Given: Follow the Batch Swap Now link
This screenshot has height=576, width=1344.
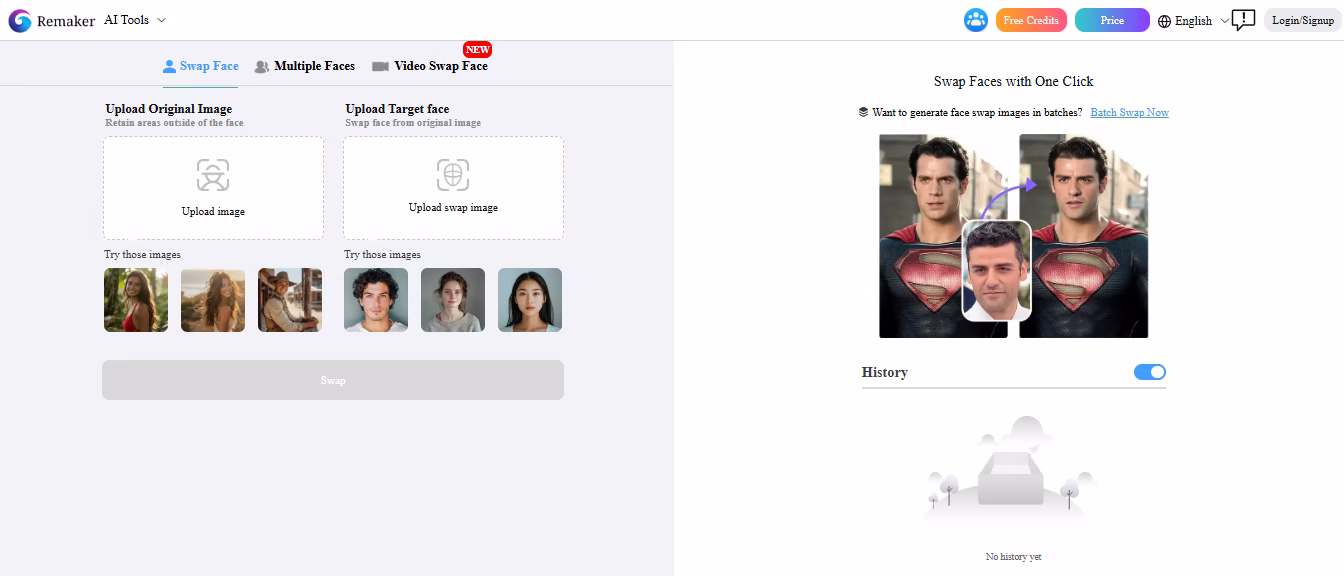Looking at the screenshot, I should click(x=1129, y=112).
